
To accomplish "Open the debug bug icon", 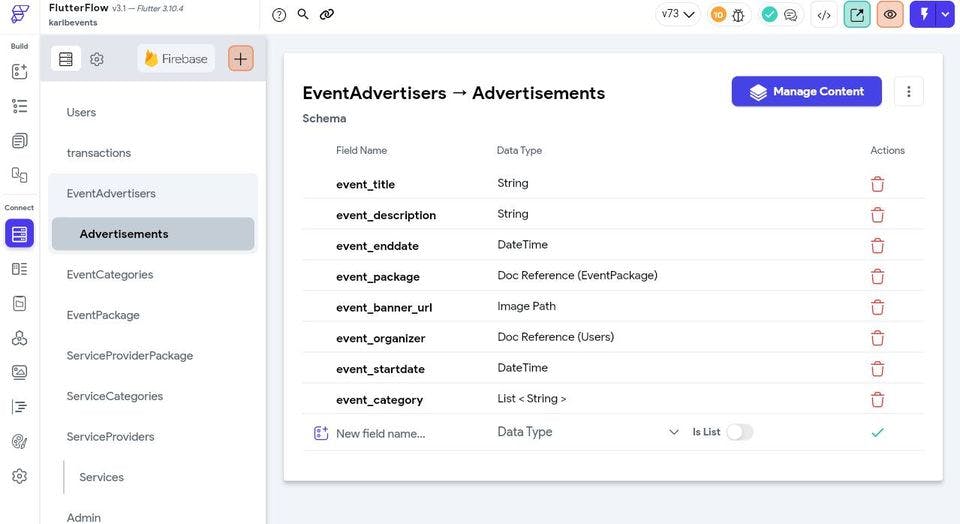I will [738, 15].
